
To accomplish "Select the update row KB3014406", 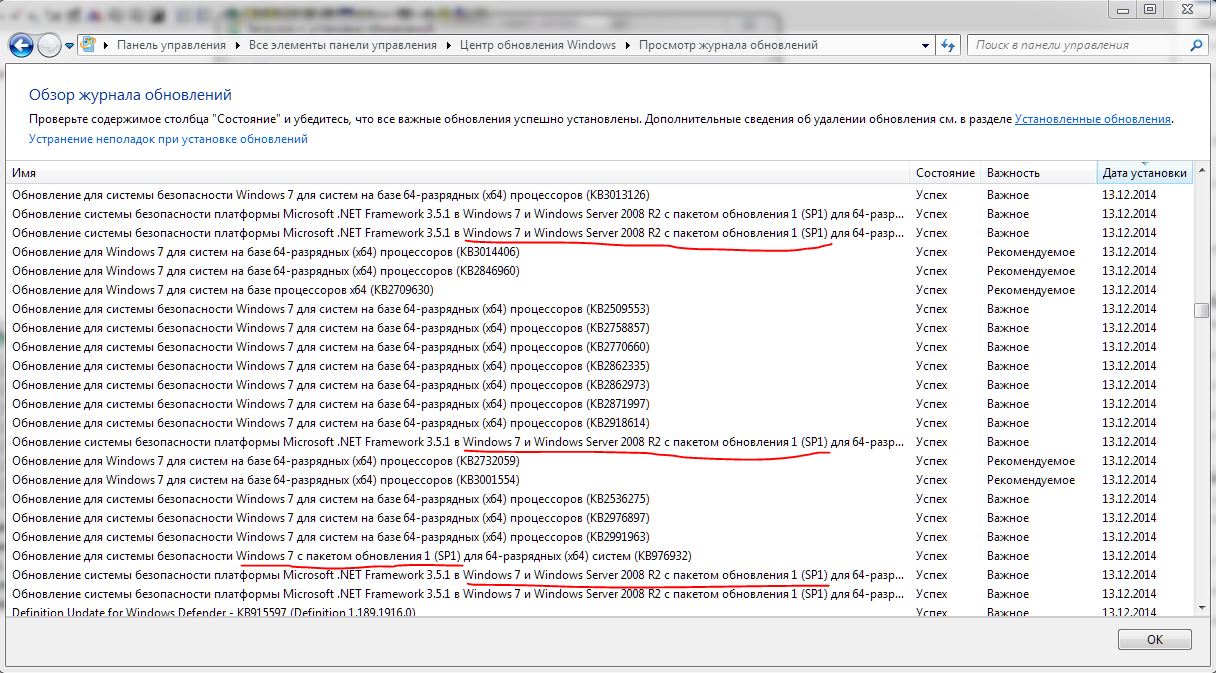I will pyautogui.click(x=600, y=252).
